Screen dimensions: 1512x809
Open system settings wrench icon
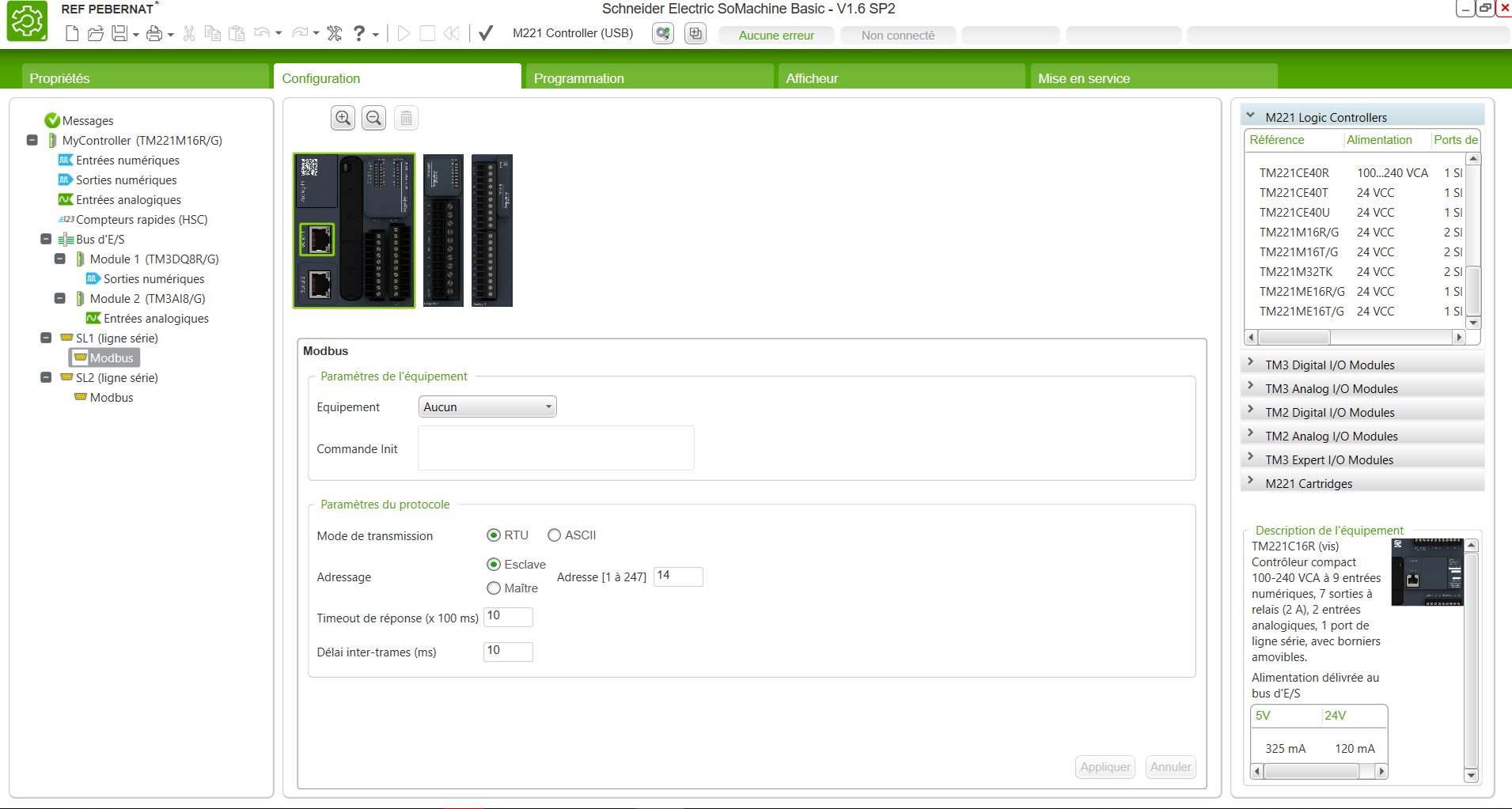(335, 33)
